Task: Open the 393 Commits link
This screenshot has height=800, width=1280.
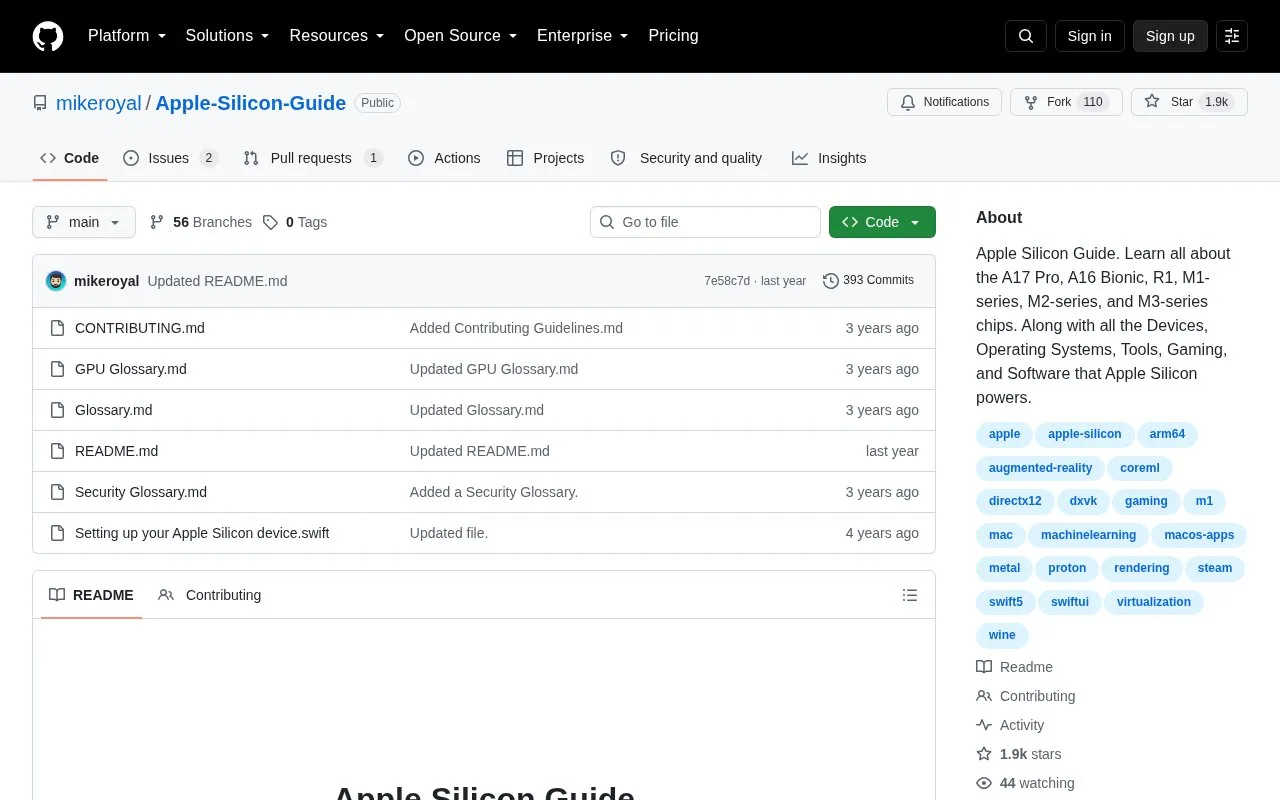Action: (868, 281)
